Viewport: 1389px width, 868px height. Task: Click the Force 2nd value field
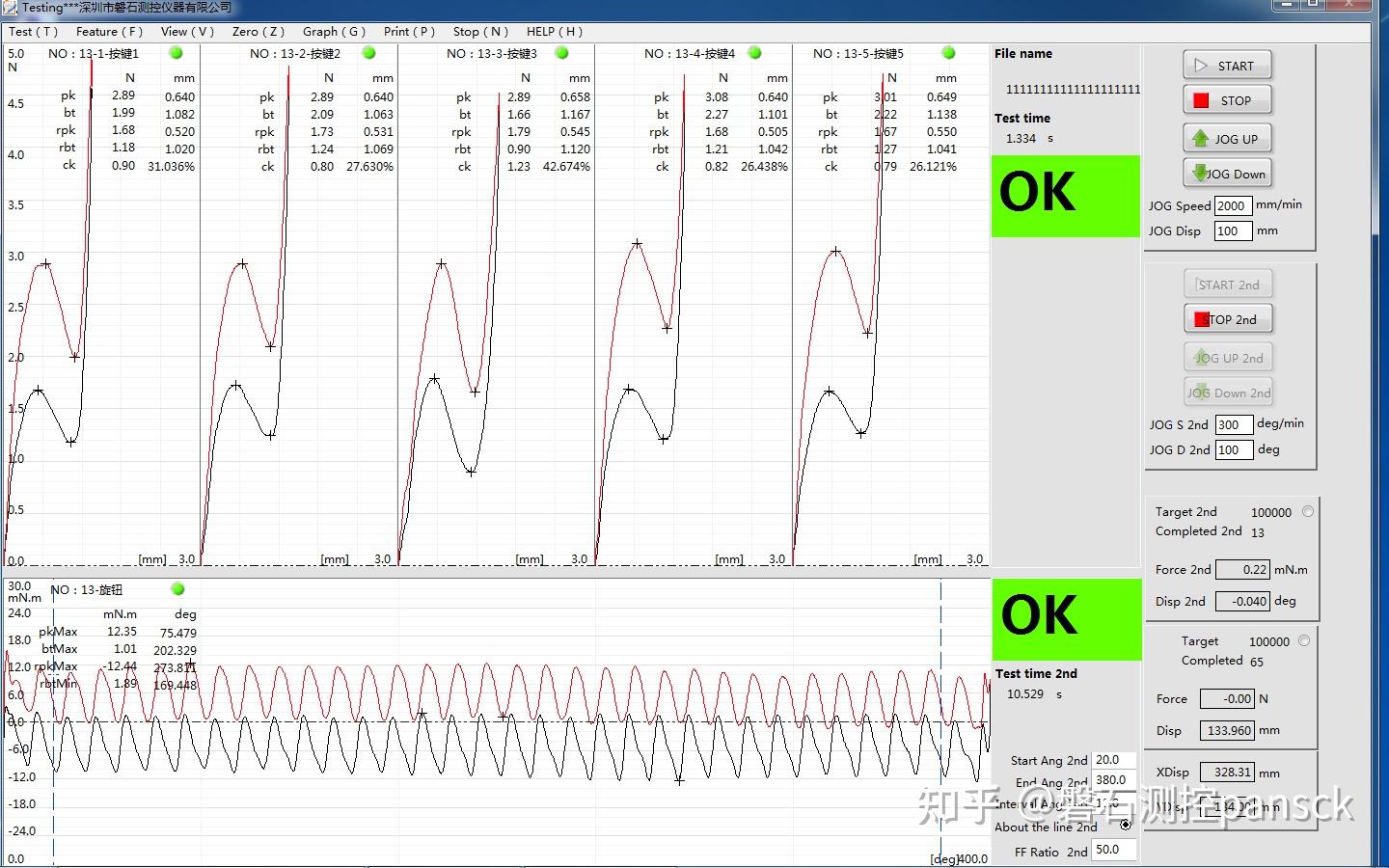1243,570
